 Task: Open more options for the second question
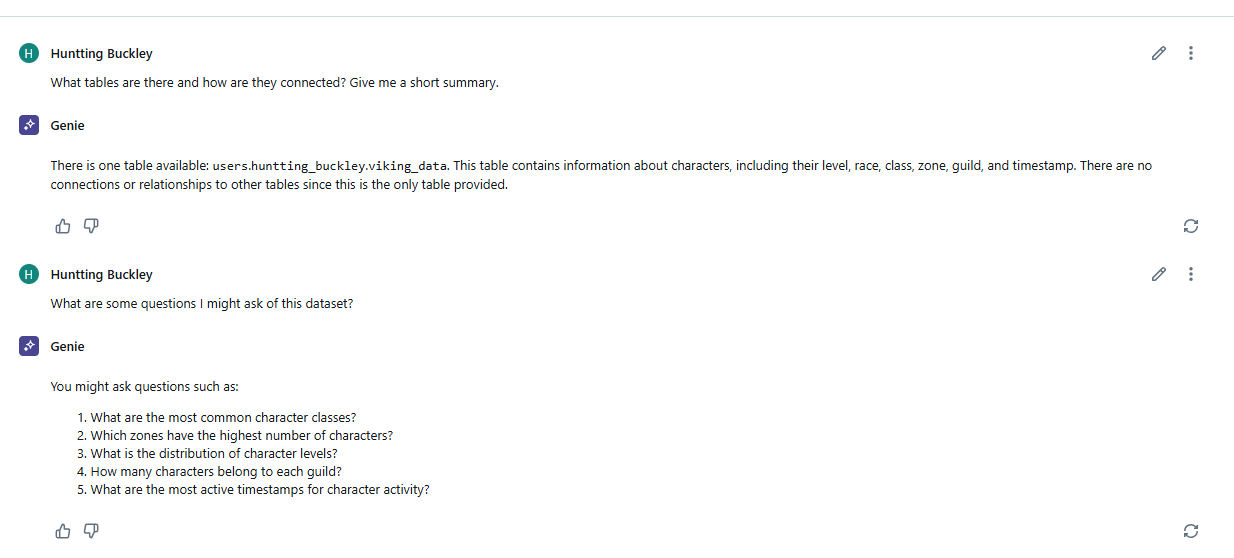point(1190,274)
